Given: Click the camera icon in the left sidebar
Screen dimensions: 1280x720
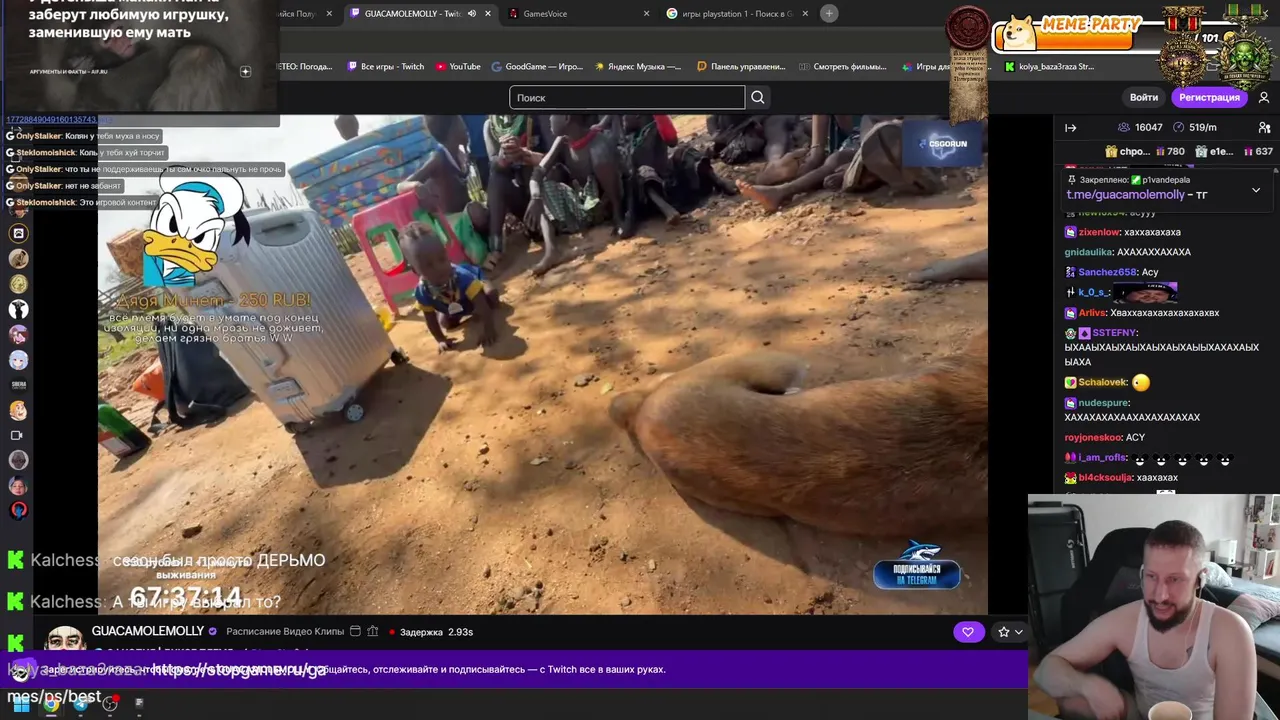Looking at the screenshot, I should click(x=17, y=435).
